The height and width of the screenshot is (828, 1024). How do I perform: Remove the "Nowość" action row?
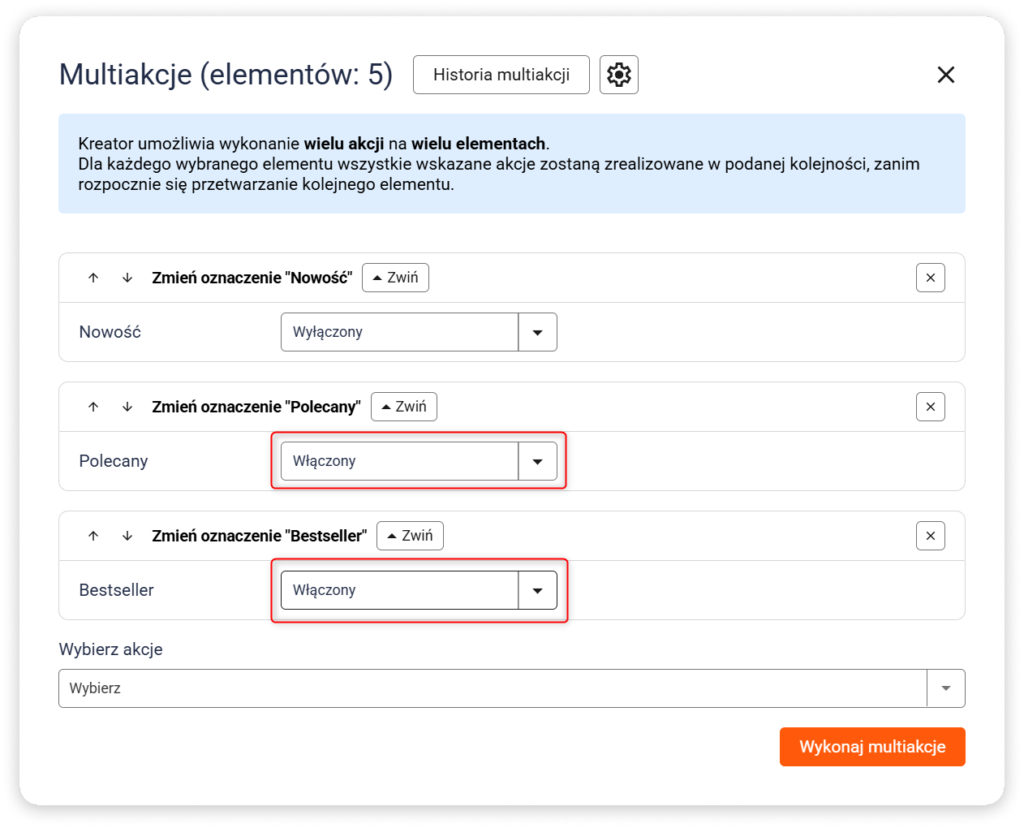point(930,278)
